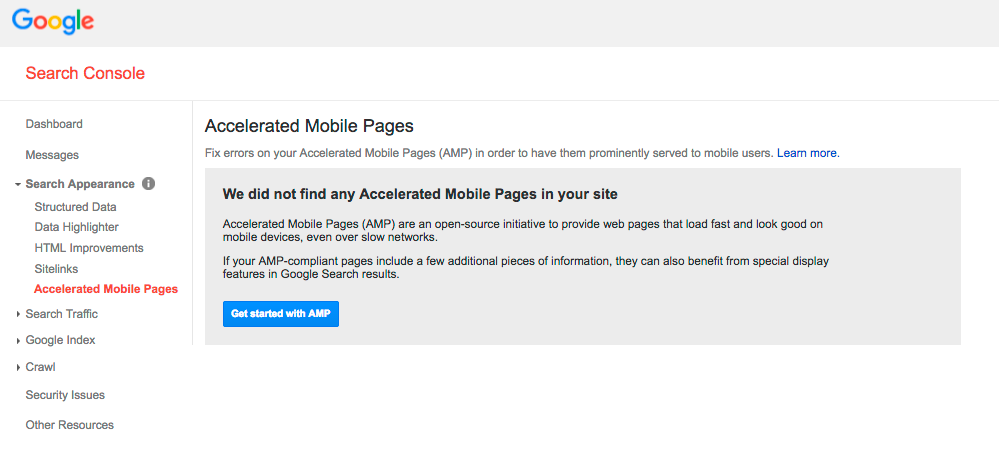Go to Dashboard in the sidebar
The width and height of the screenshot is (999, 452).
54,124
